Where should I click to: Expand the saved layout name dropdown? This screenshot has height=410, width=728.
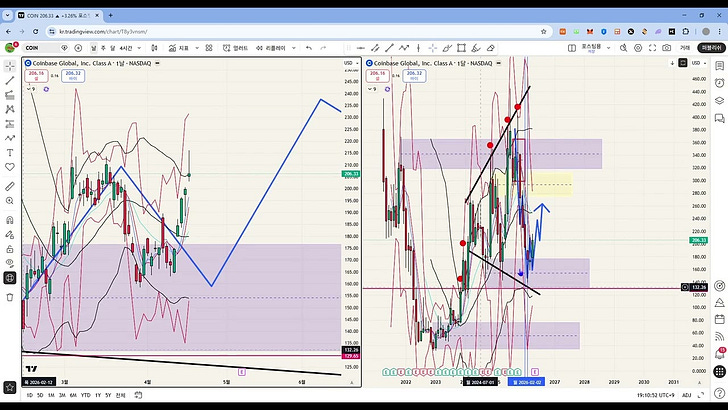[x=608, y=48]
